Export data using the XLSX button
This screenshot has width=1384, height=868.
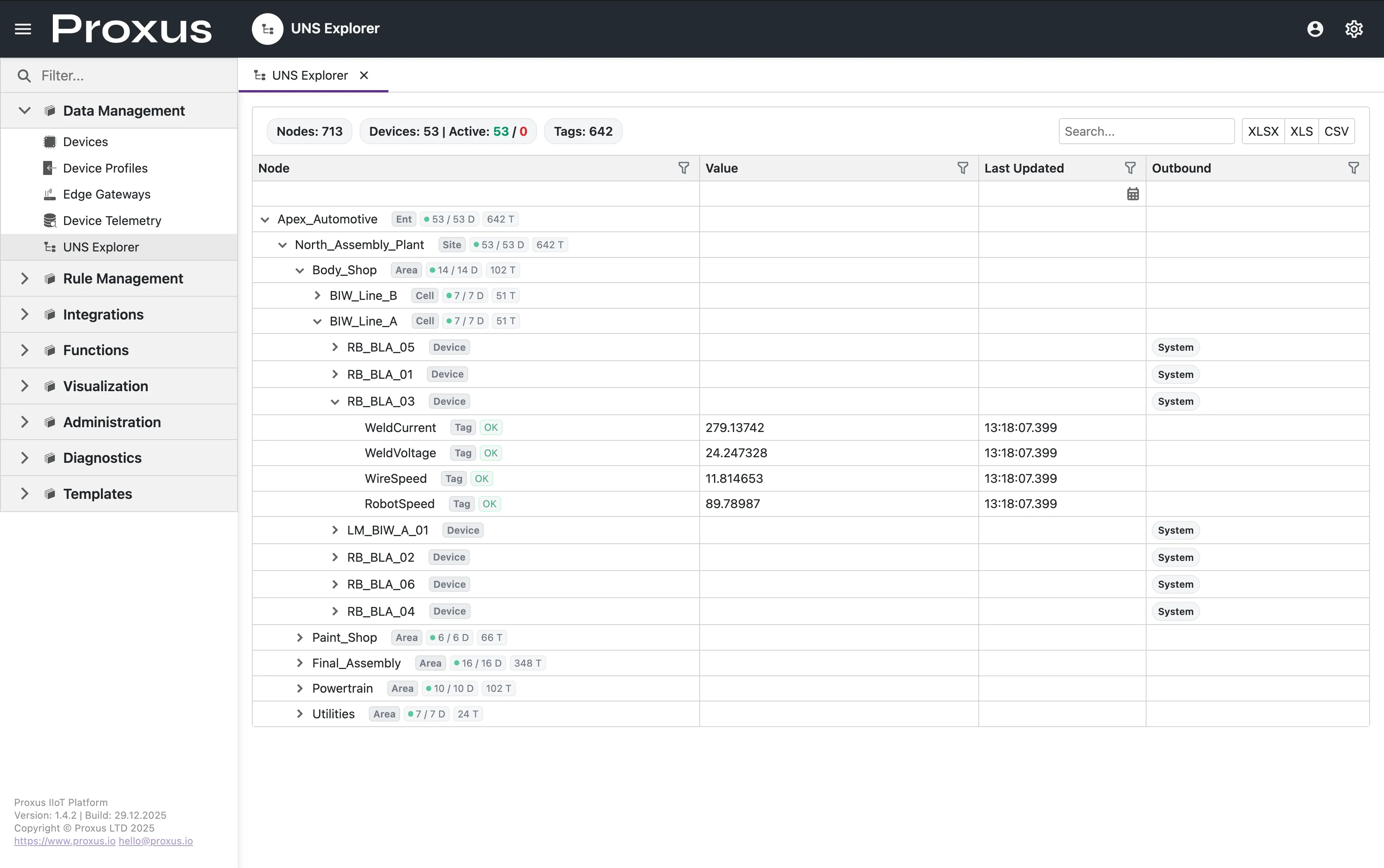tap(1263, 131)
